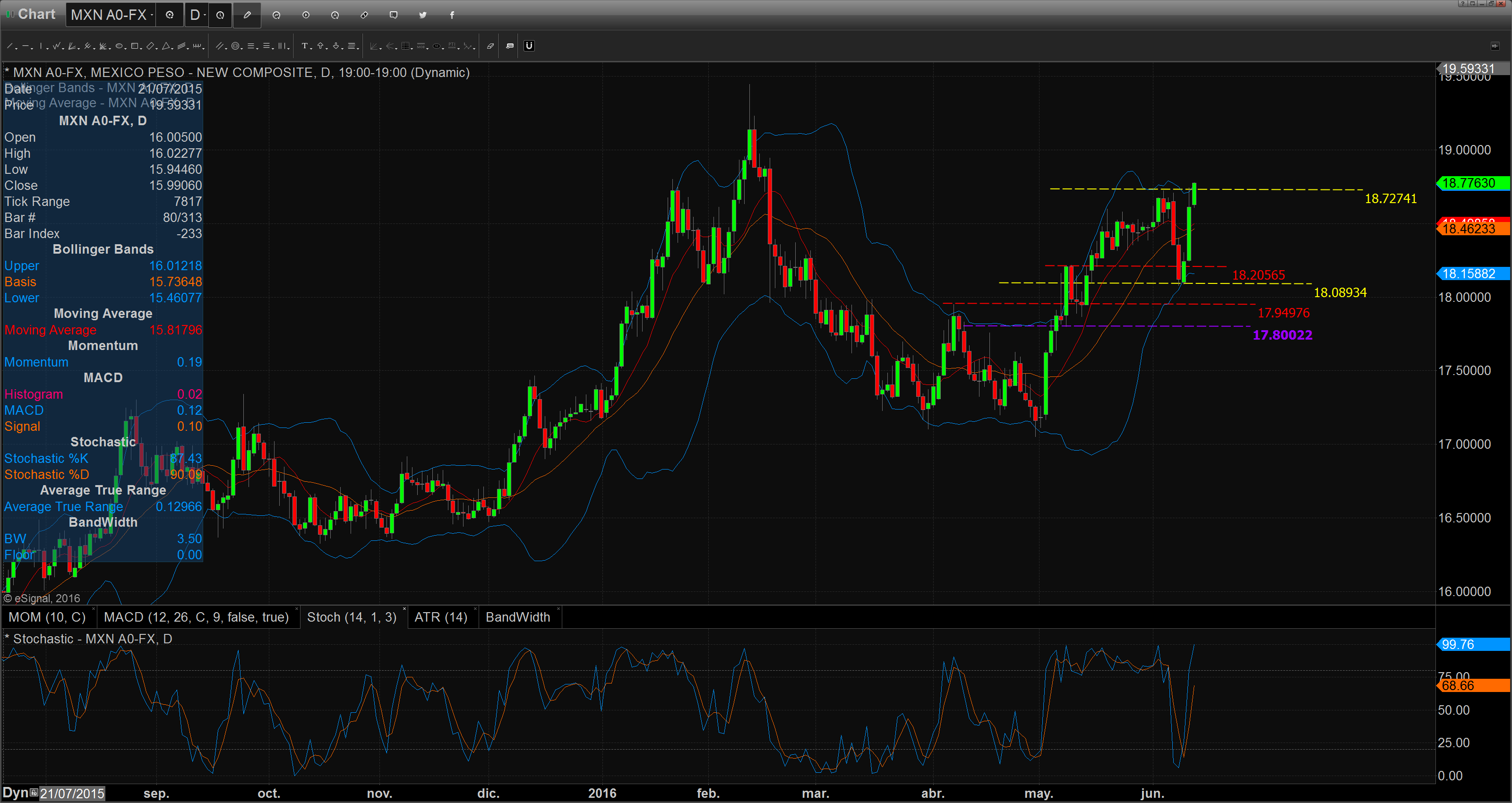Toggle the magnet snap U button
1512x803 pixels.
[529, 46]
